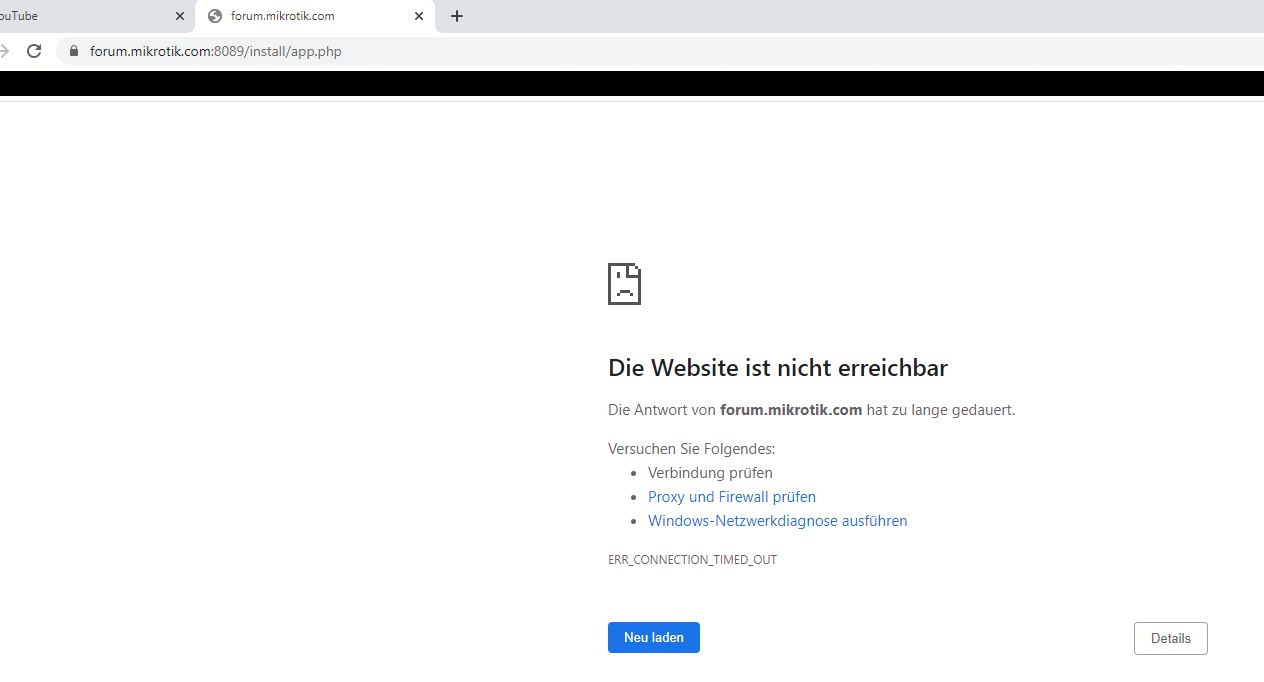Screen dimensions: 1264x682
Task: Open the Proxy und Firewall prüfen link
Action: click(731, 496)
